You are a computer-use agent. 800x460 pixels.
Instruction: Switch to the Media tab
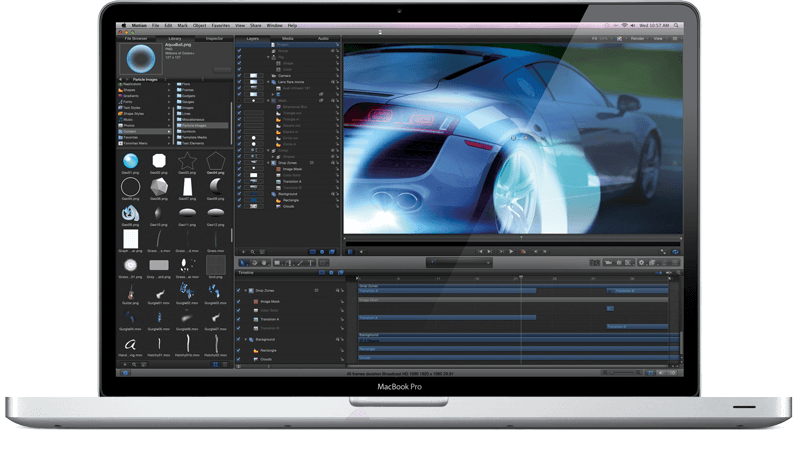(288, 39)
